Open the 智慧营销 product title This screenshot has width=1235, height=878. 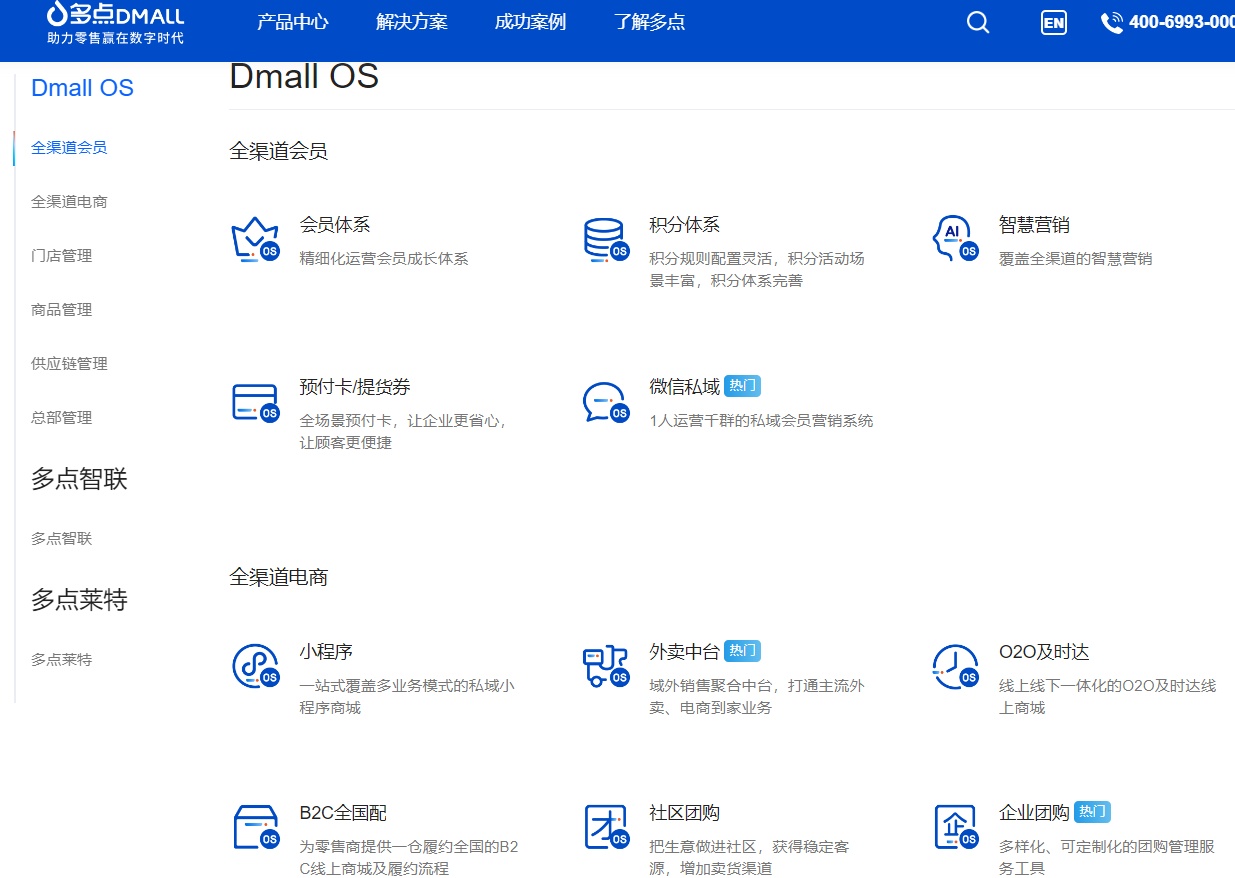click(1034, 225)
